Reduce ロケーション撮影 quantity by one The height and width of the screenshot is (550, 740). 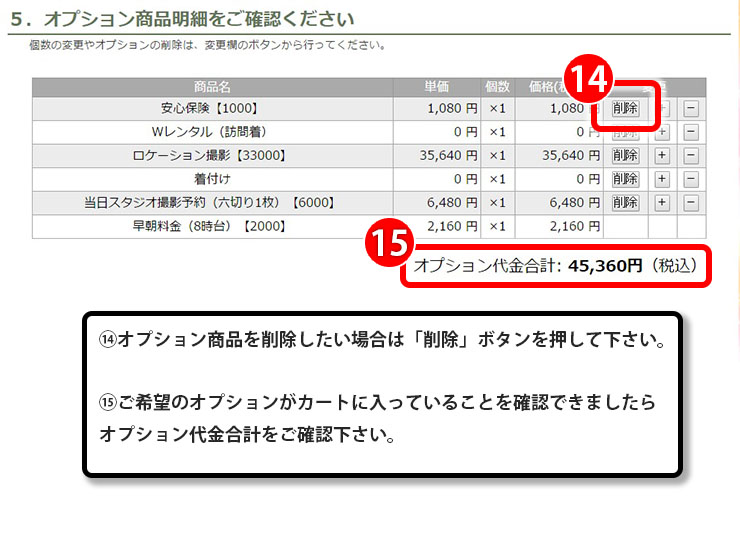[x=691, y=155]
